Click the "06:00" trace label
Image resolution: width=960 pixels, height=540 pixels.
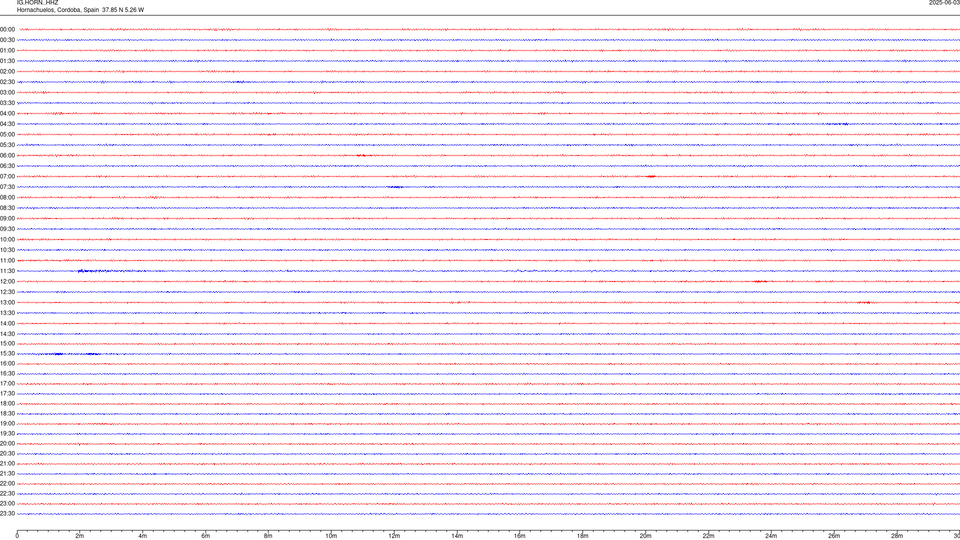coord(7,156)
